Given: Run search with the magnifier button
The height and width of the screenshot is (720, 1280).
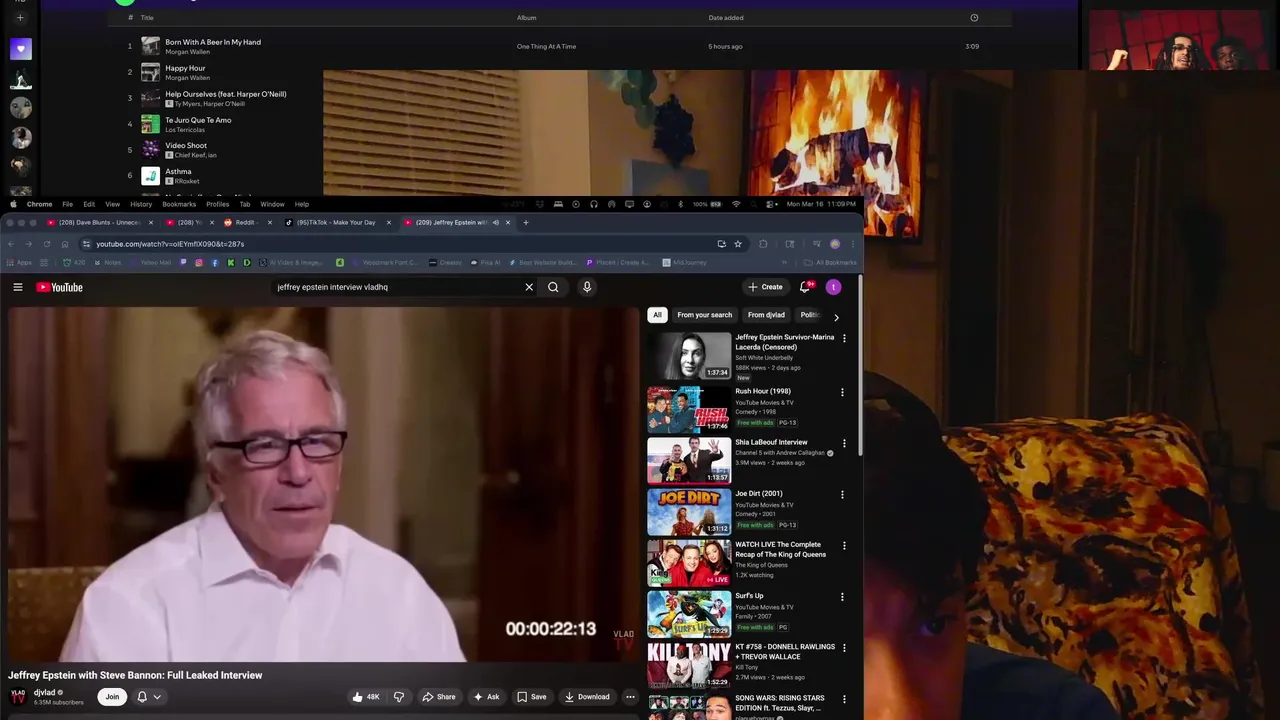Looking at the screenshot, I should click(553, 287).
